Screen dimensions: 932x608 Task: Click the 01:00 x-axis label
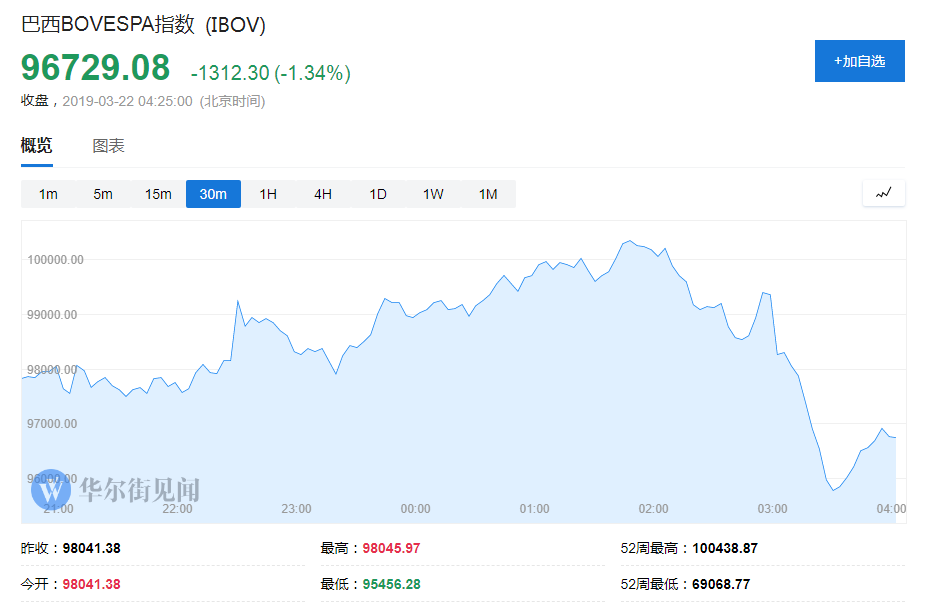pos(534,509)
